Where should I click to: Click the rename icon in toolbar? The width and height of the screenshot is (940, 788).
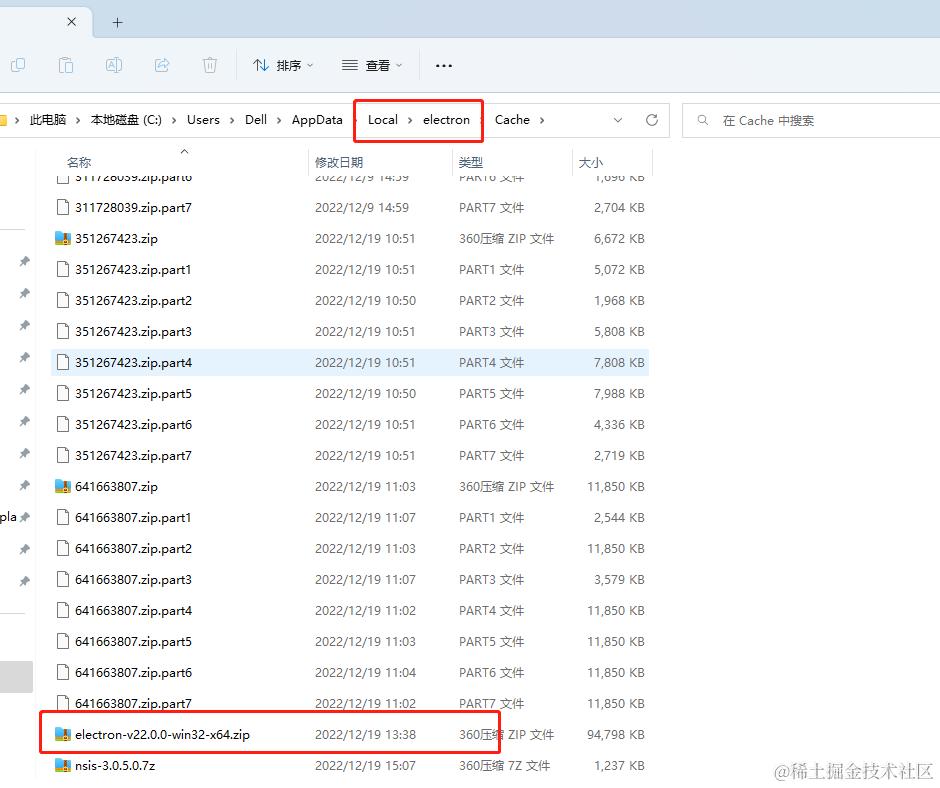click(114, 65)
